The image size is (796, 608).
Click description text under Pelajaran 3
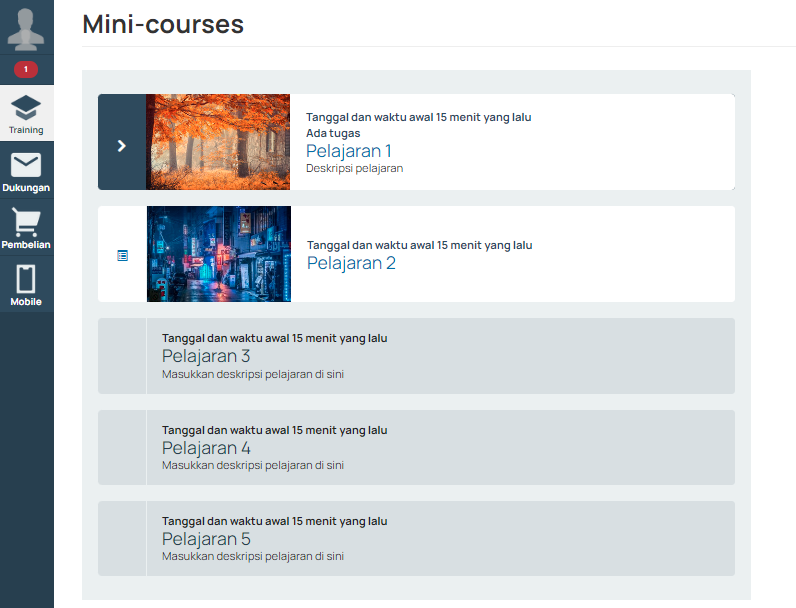click(253, 374)
